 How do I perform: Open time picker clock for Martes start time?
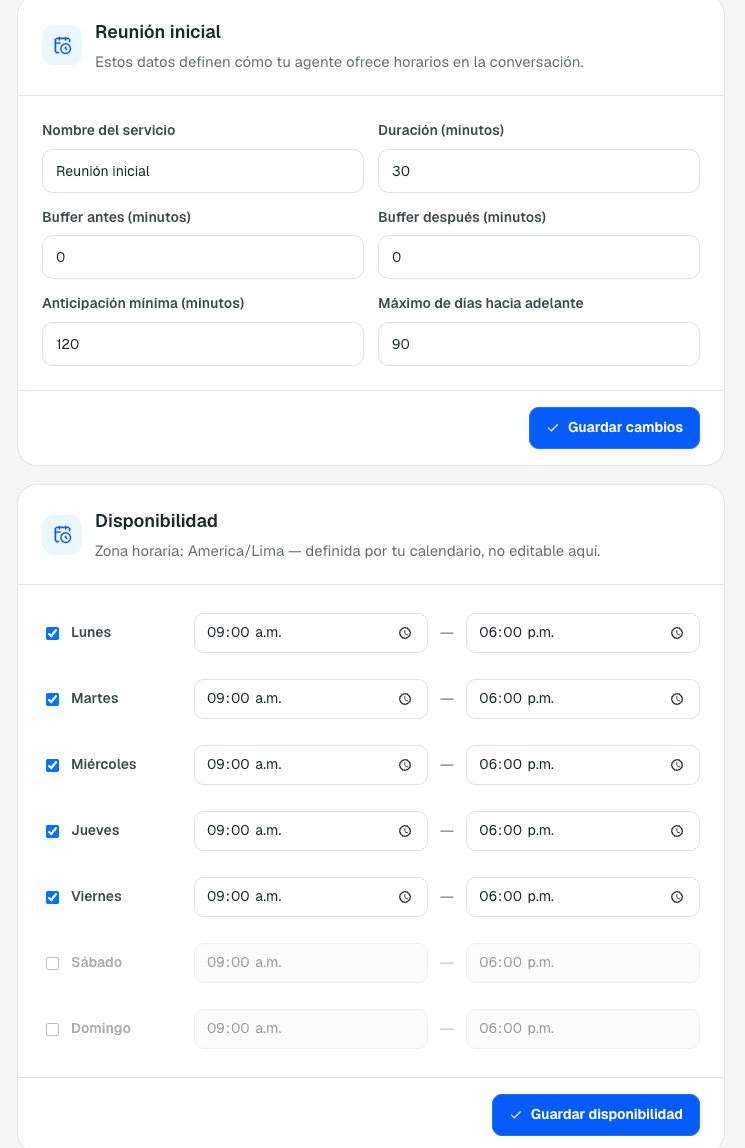coord(405,699)
